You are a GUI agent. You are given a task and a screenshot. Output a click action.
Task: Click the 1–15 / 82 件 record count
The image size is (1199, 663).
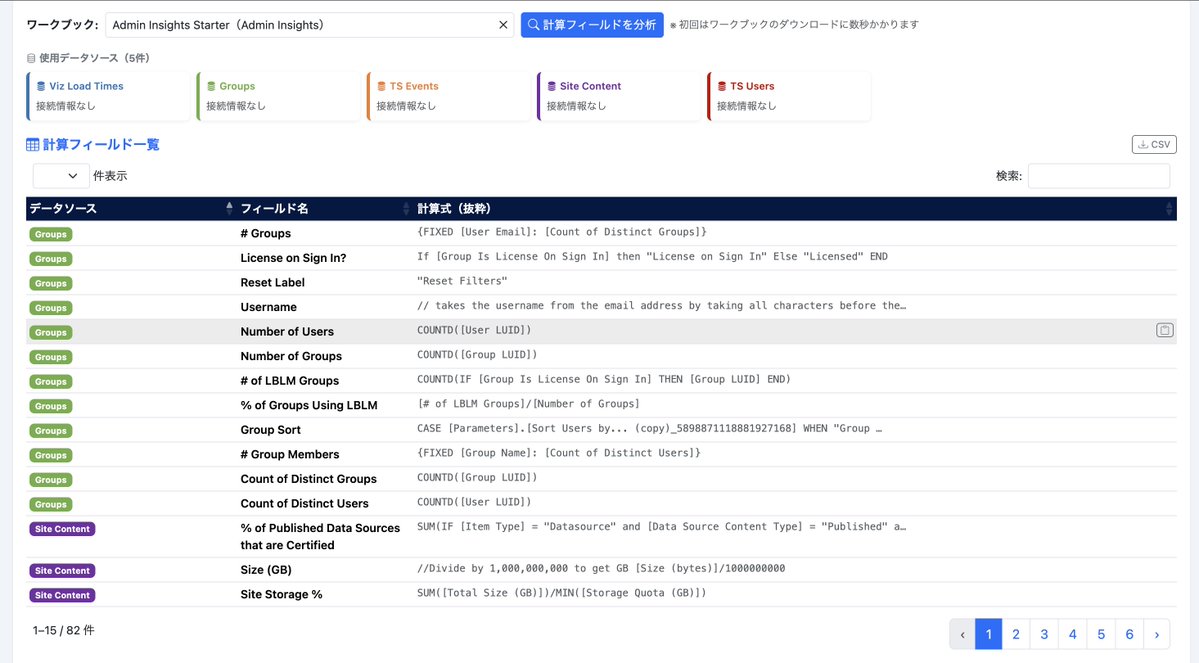pyautogui.click(x=63, y=630)
